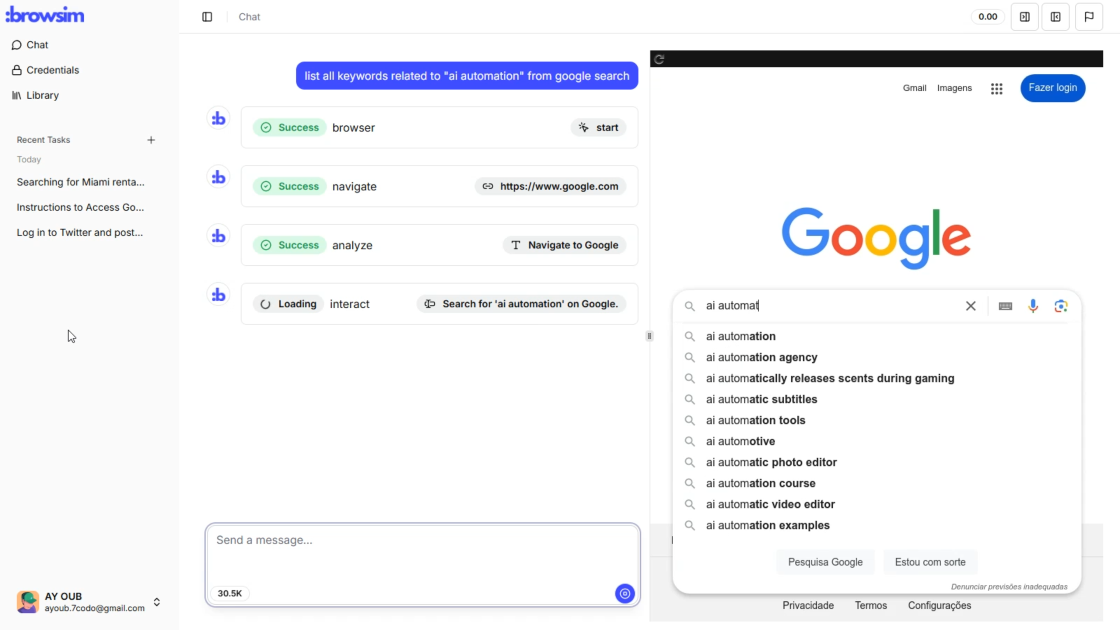Select suggestion 'ai automation'
The image size is (1120, 630).
[x=876, y=336]
